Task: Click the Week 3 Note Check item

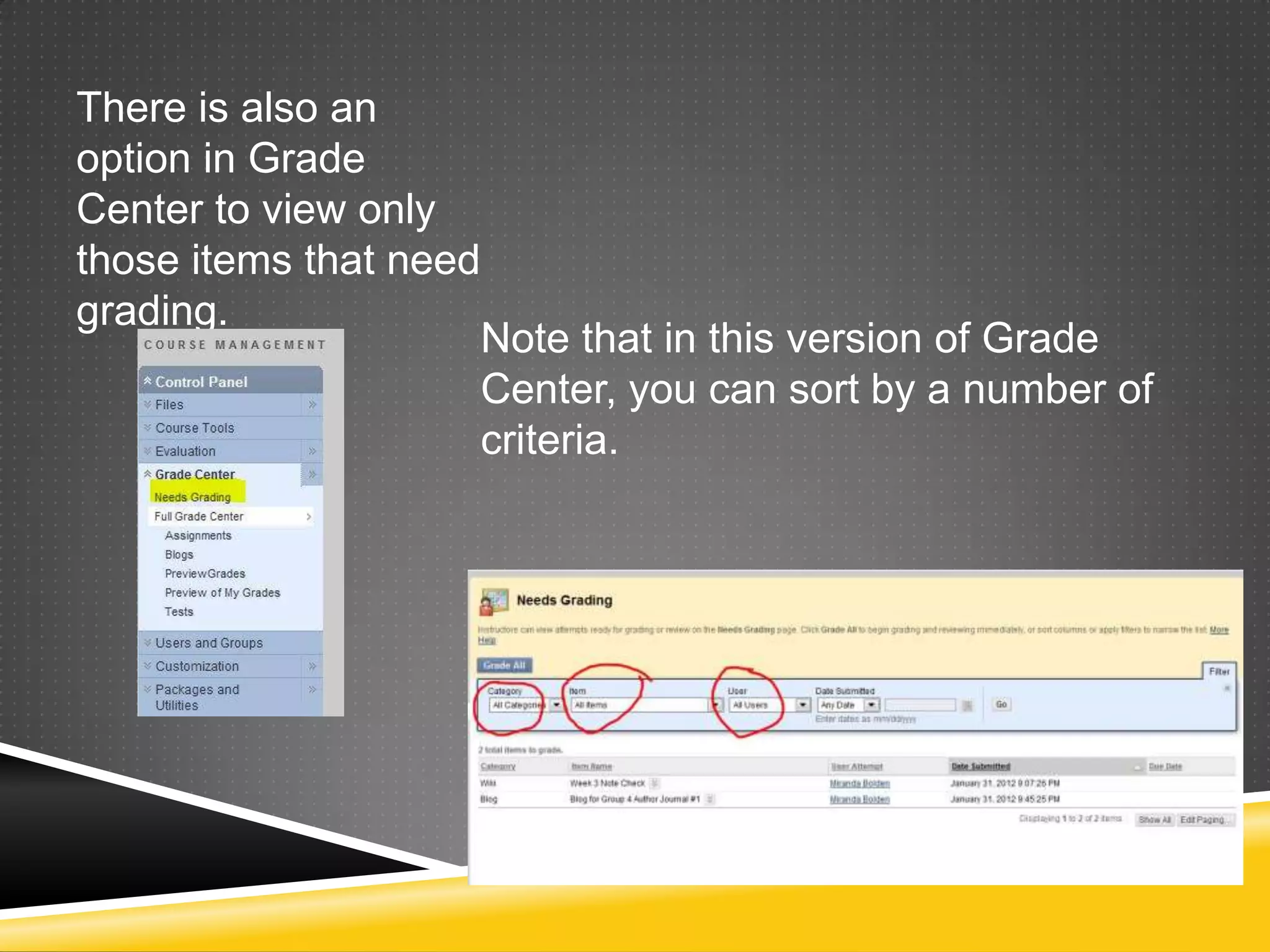Action: coord(608,783)
